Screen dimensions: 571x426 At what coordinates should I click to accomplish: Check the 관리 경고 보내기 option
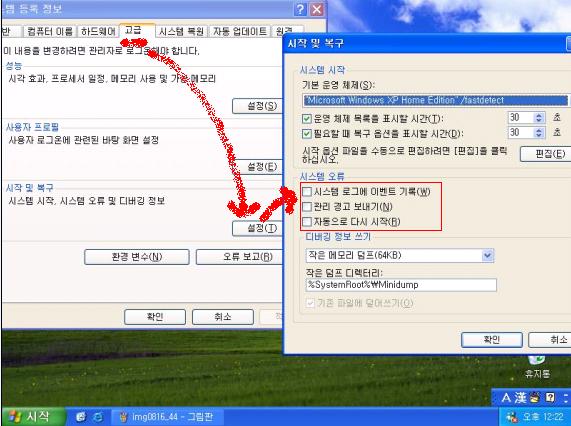click(x=307, y=207)
